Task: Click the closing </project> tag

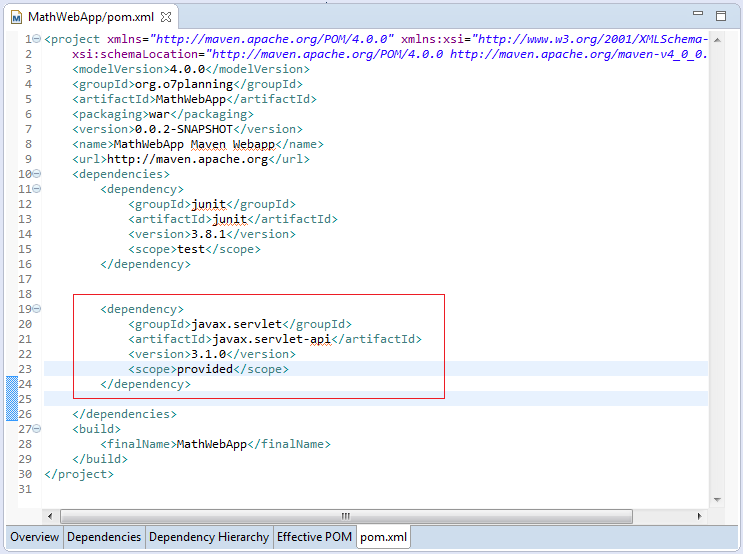Action: coord(79,474)
